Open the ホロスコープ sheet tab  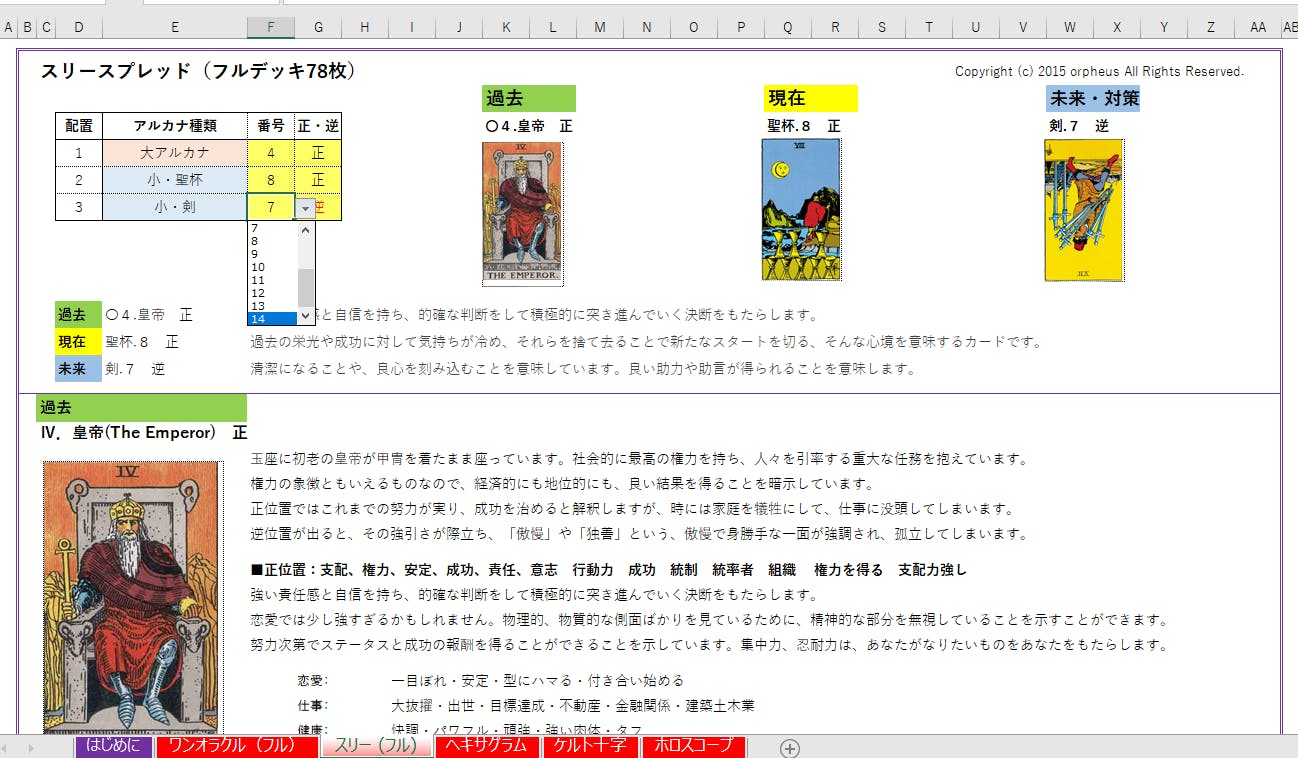click(x=694, y=746)
